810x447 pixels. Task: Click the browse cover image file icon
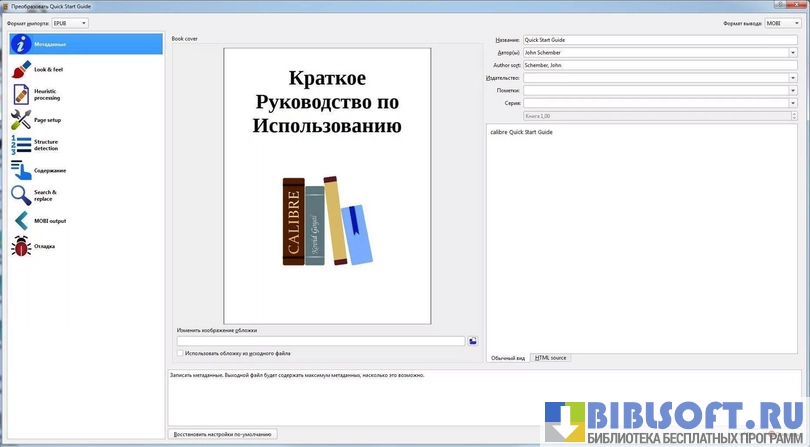pos(473,341)
